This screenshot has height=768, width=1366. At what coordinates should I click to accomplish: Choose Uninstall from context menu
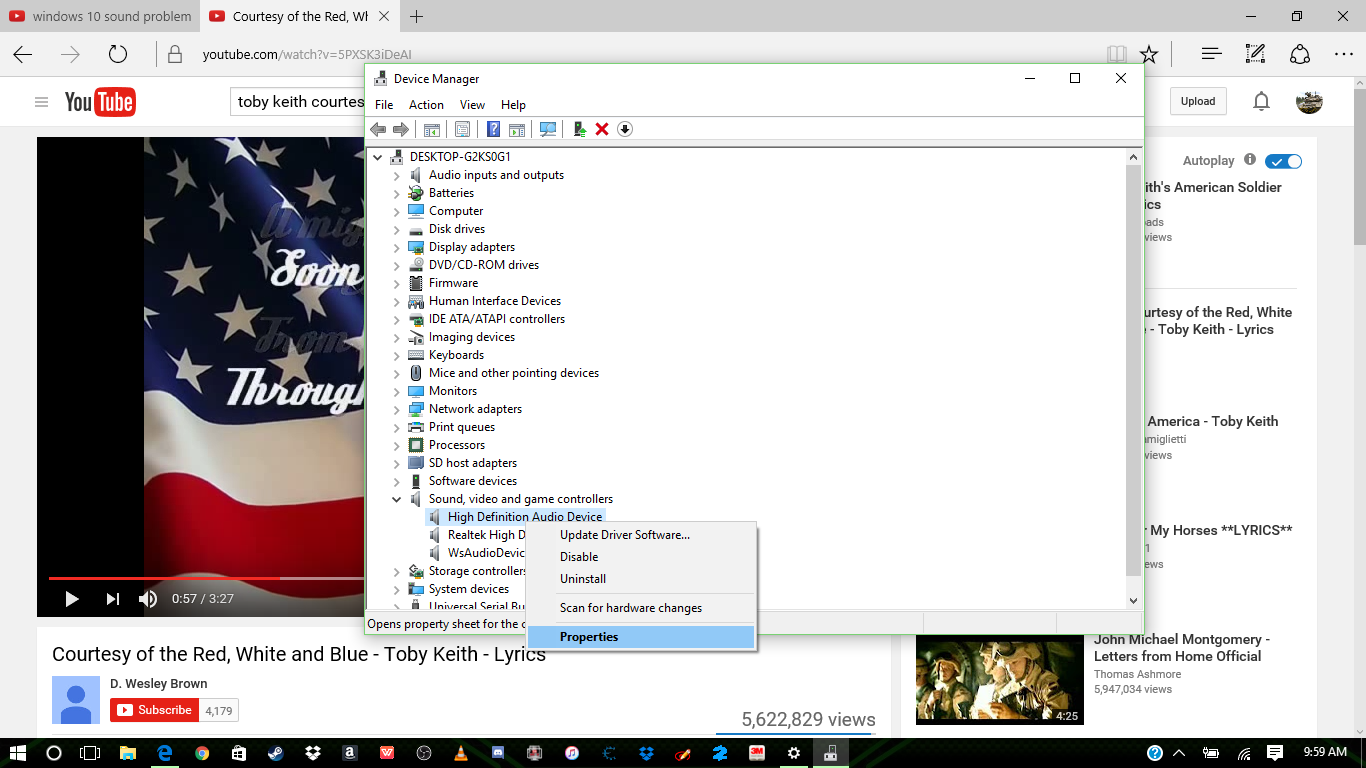(640, 579)
